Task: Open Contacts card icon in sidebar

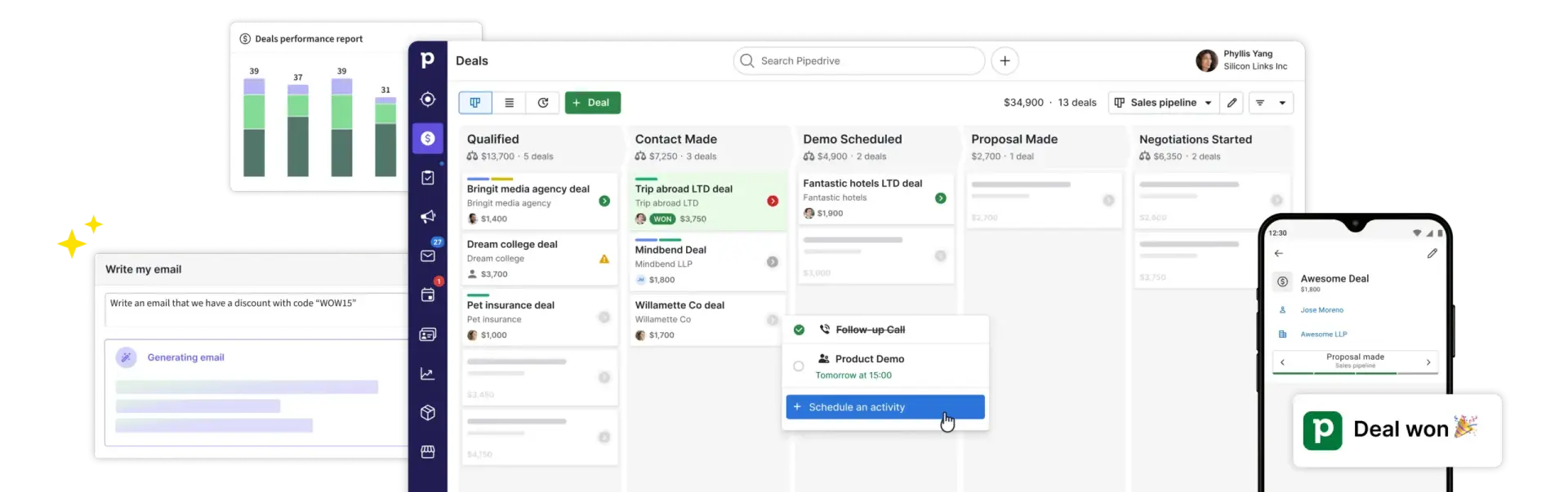Action: pos(427,335)
